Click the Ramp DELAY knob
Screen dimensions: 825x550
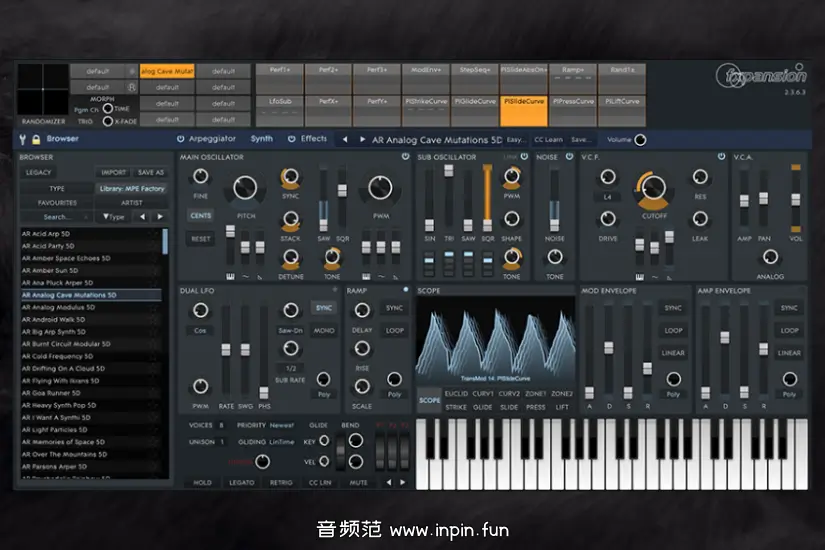point(362,311)
